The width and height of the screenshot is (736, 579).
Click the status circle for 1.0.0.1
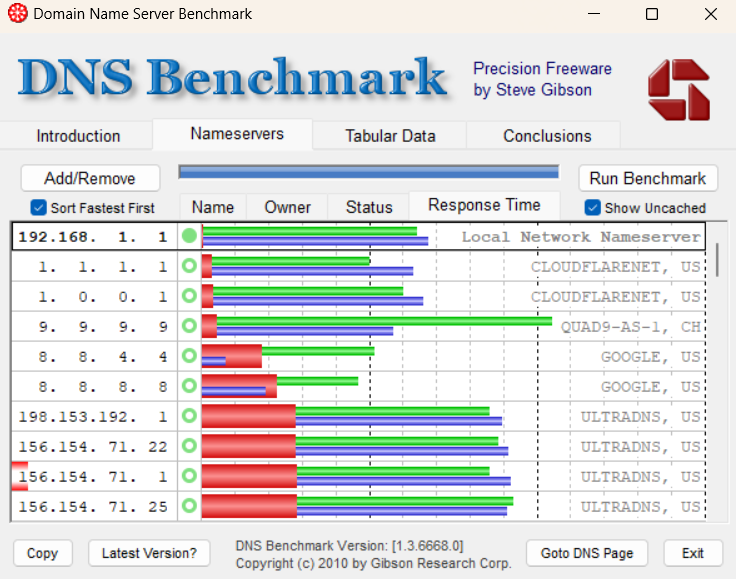coord(189,296)
